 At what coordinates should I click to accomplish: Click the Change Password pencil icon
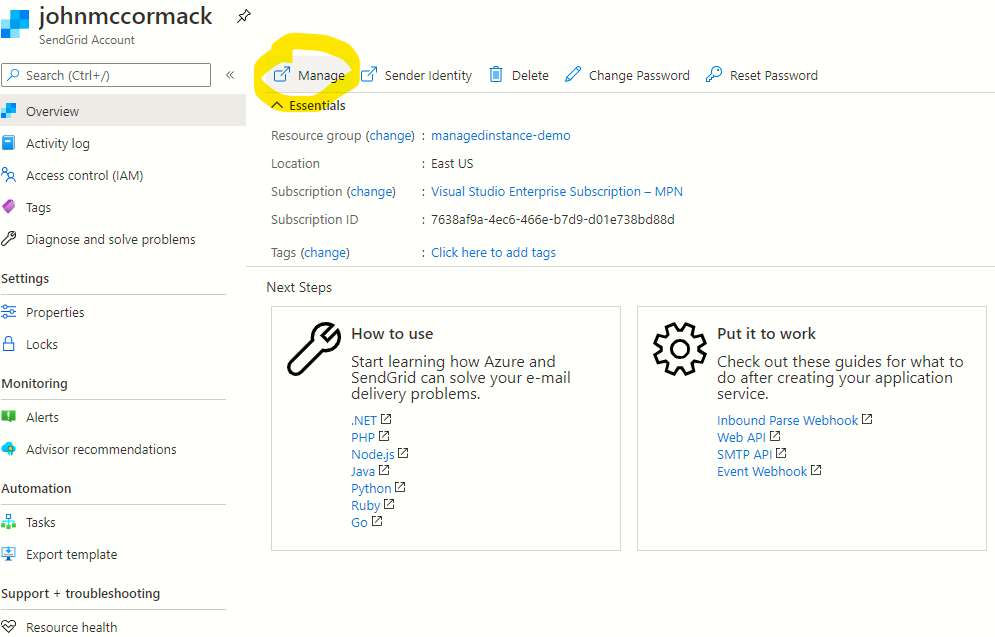pos(572,74)
